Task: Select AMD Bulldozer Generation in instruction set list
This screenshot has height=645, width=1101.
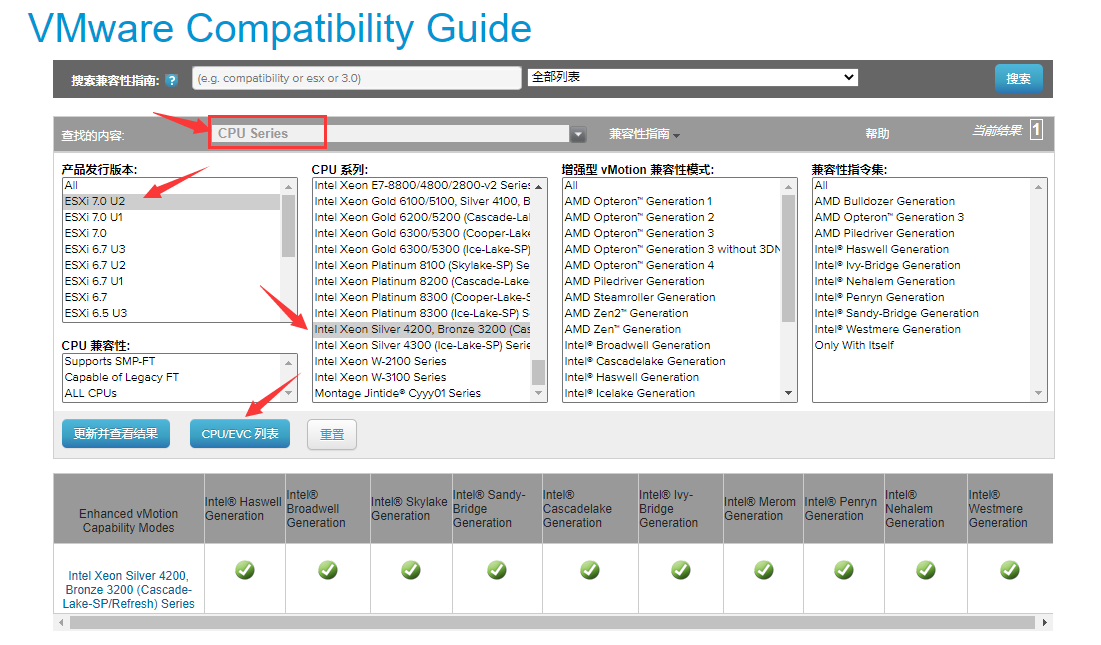Action: point(922,201)
